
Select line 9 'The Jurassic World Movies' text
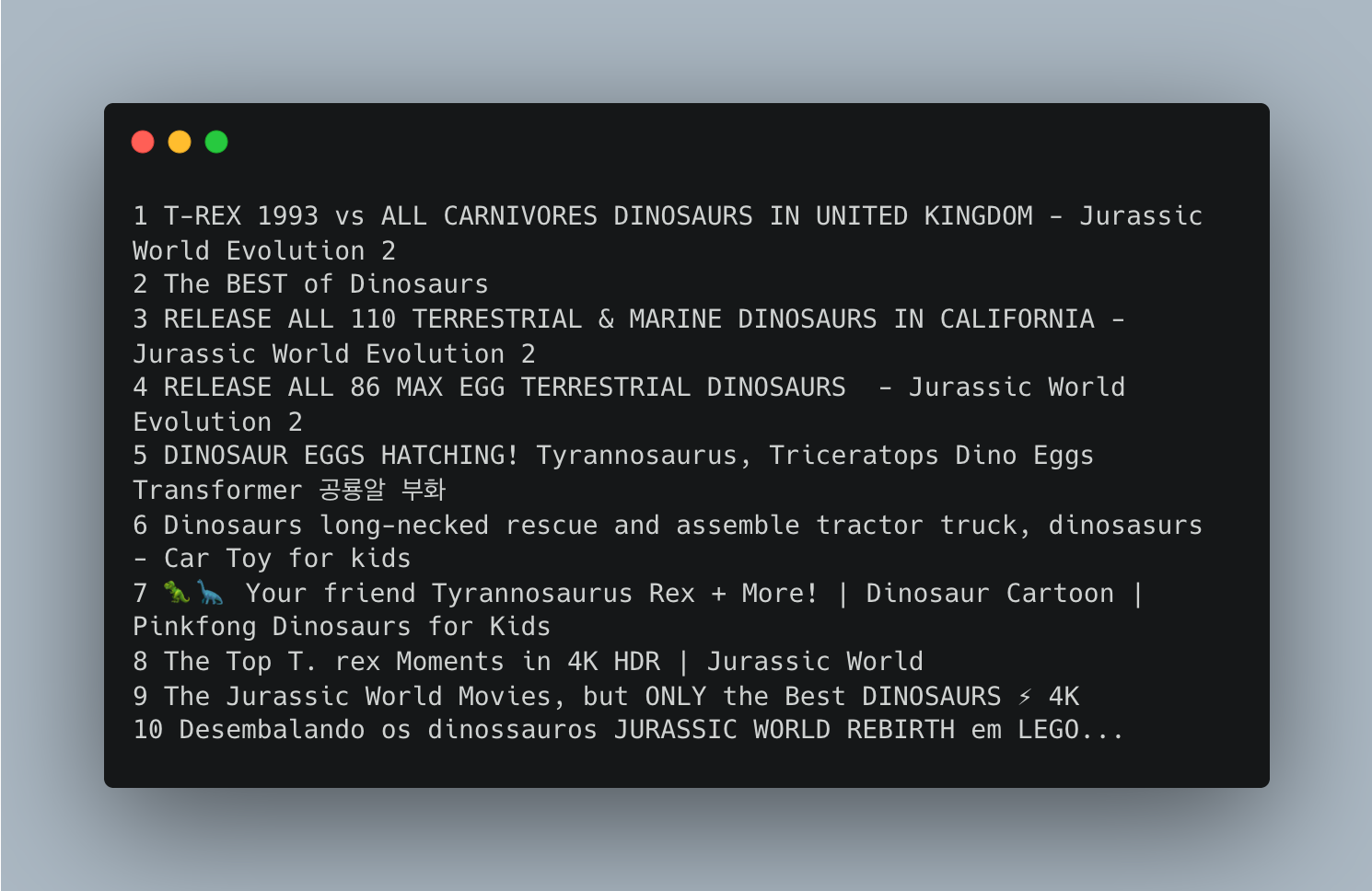coord(357,697)
